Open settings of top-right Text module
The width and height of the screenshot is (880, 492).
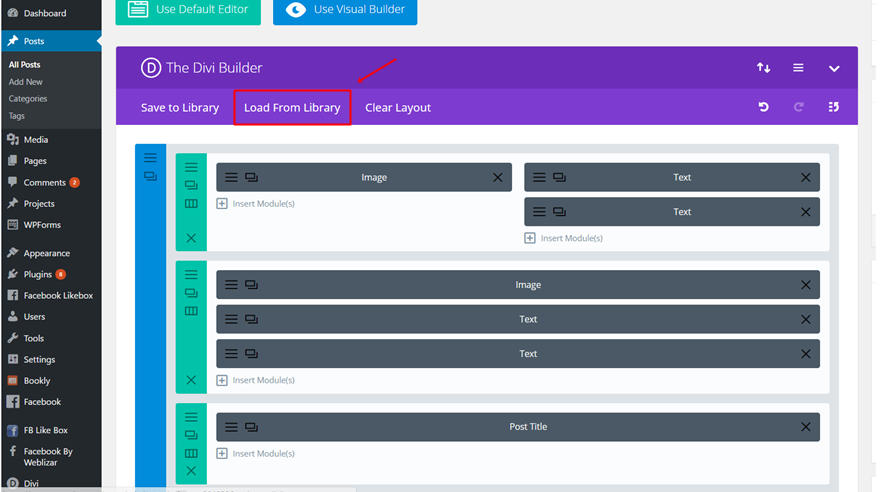[x=539, y=177]
